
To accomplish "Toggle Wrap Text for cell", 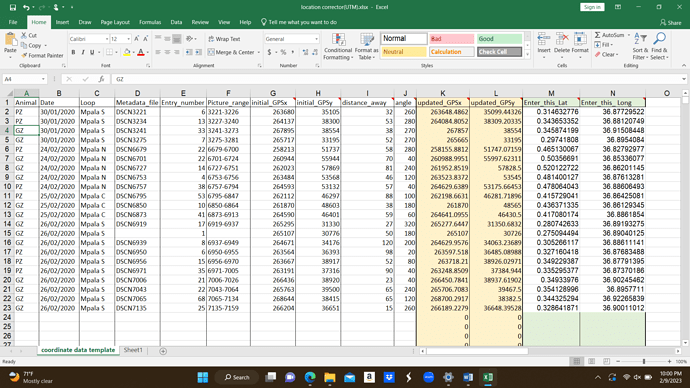I will [224, 39].
